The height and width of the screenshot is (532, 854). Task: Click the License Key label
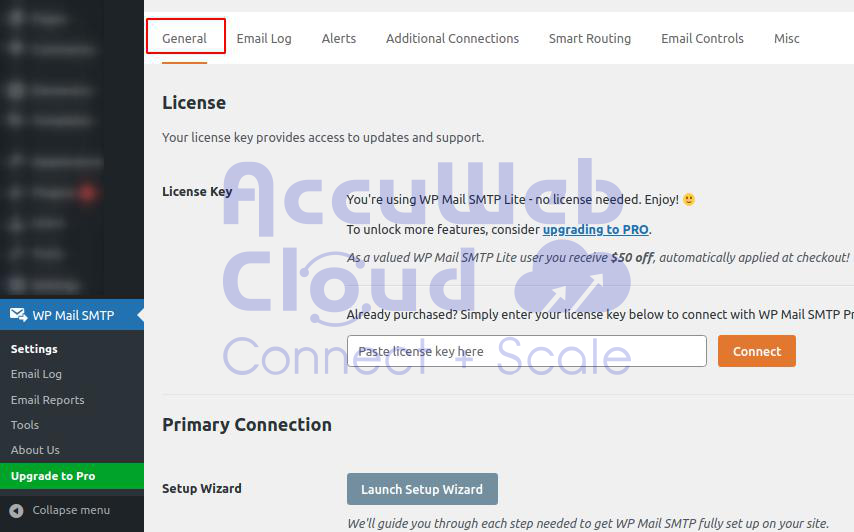point(197,192)
